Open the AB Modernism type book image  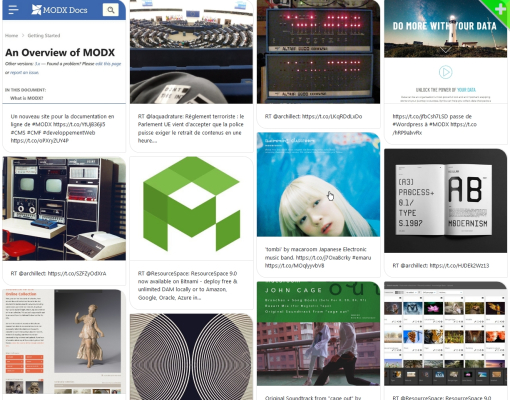(x=446, y=201)
